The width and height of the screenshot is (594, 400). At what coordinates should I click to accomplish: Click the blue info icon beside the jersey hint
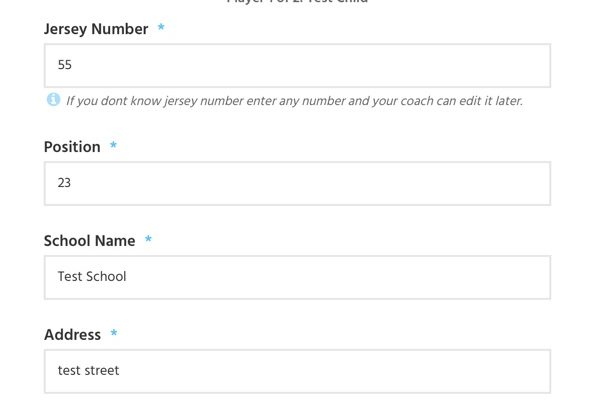coord(53,100)
